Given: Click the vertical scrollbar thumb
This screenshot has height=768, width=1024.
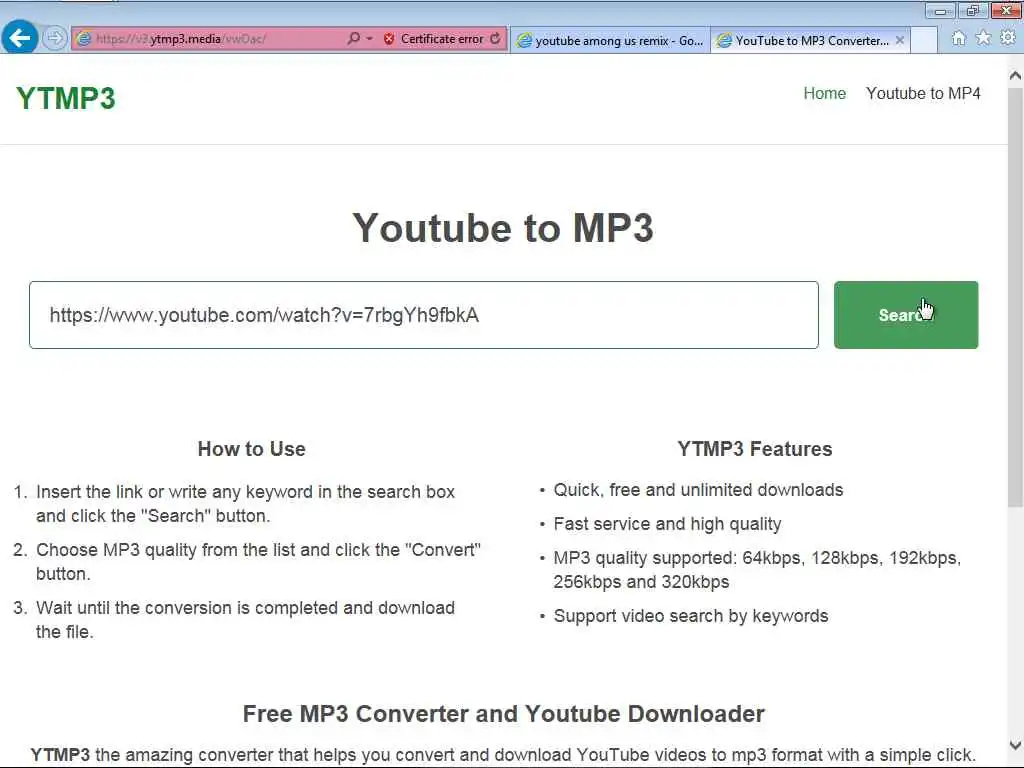Looking at the screenshot, I should tap(1015, 297).
